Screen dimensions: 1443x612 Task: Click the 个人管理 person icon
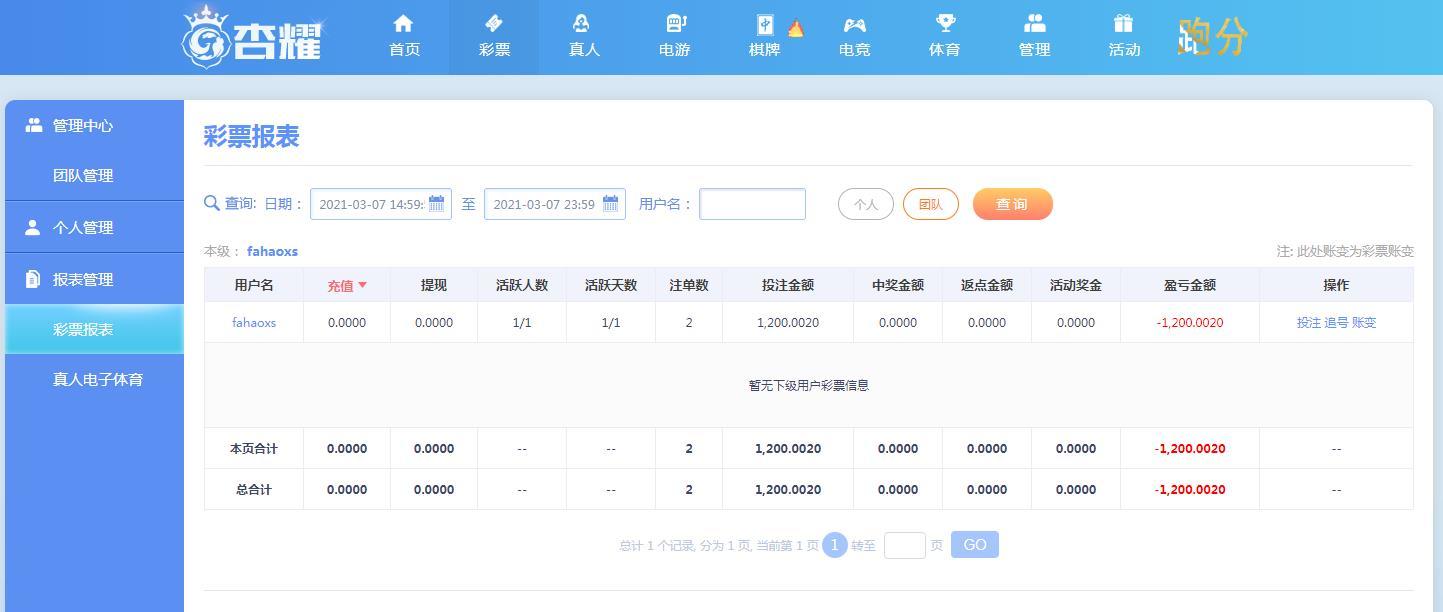coord(33,227)
